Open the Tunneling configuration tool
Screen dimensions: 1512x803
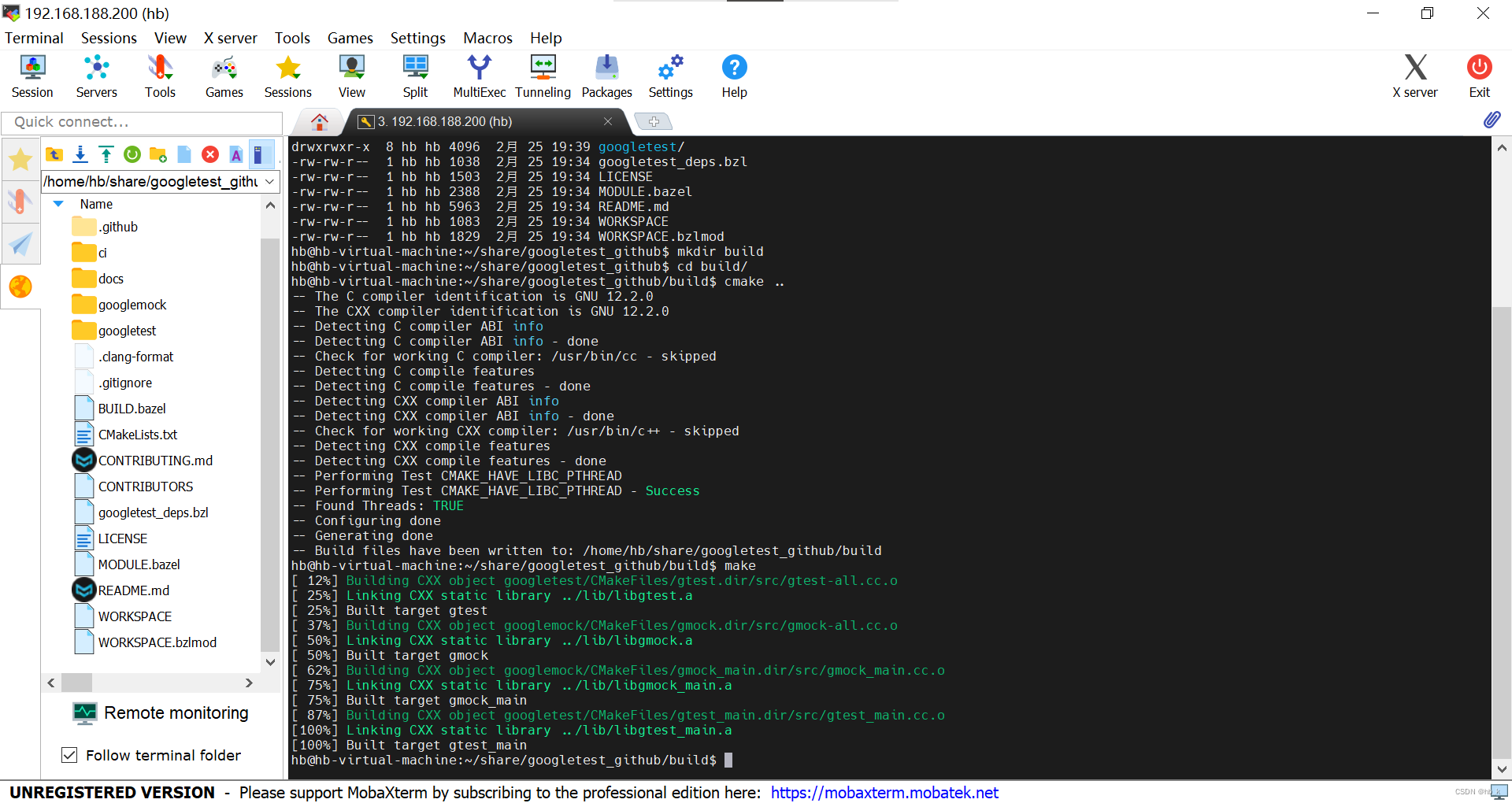(543, 75)
